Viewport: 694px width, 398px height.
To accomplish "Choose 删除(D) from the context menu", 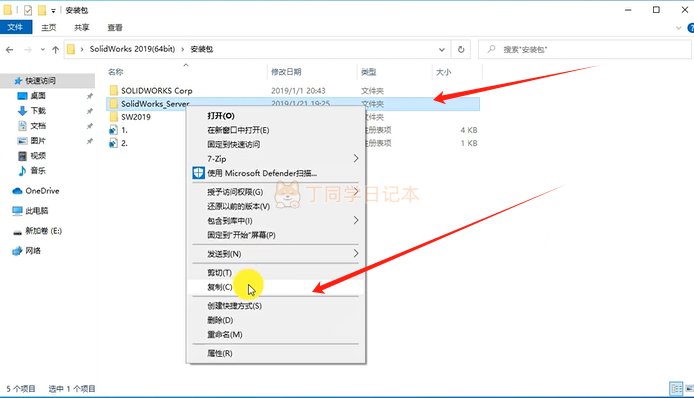I will point(276,320).
